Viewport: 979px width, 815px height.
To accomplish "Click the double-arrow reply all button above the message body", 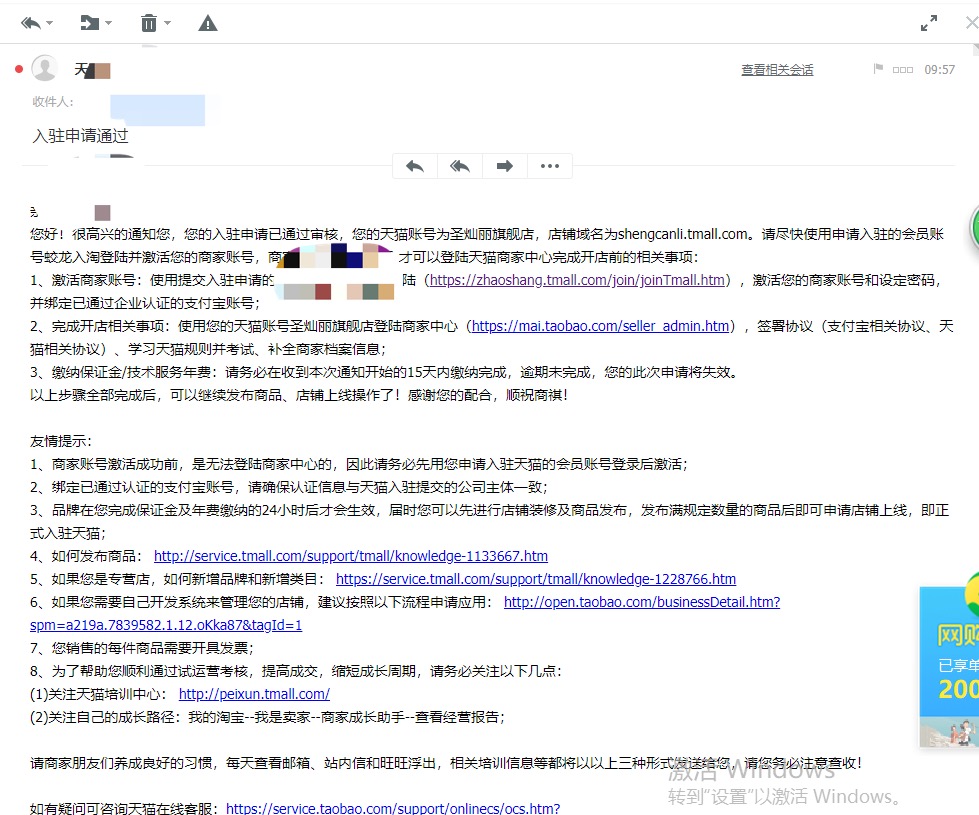I will 460,166.
